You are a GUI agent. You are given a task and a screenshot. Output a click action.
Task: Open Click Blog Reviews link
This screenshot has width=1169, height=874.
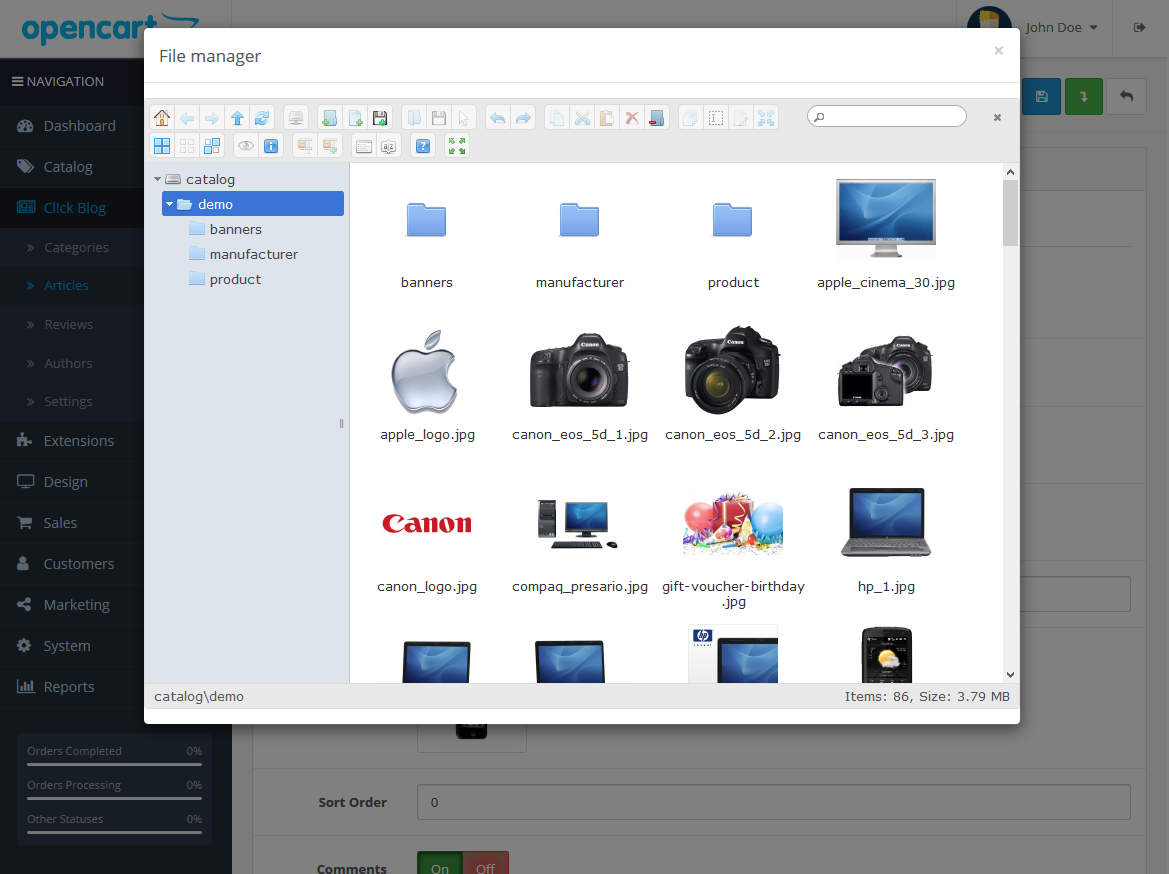click(69, 324)
